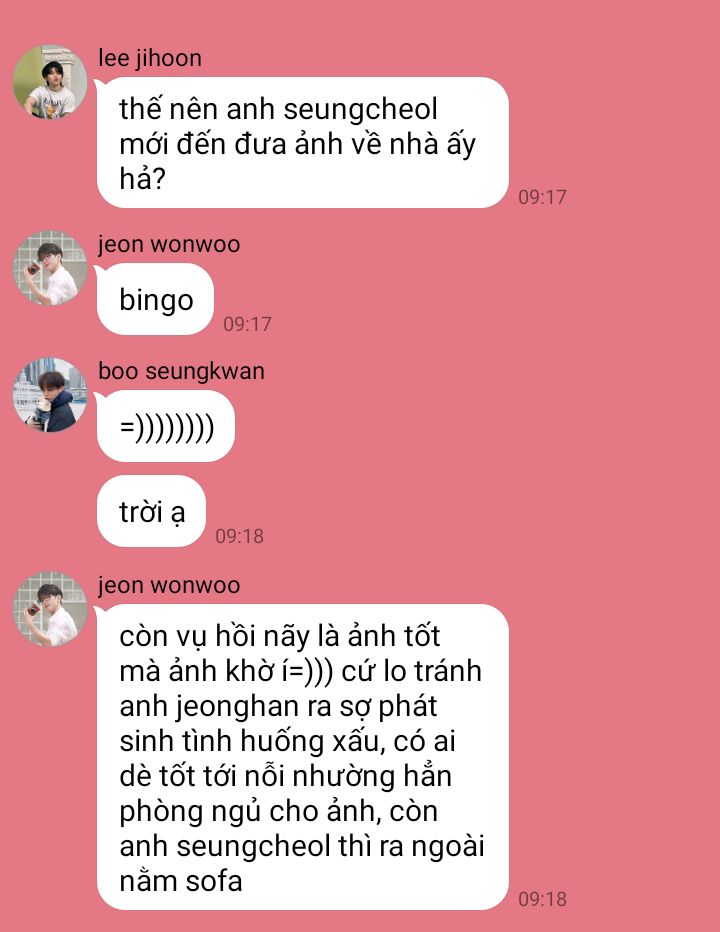Tap jeon wonwoo's avatar beside bingo message

point(50,268)
